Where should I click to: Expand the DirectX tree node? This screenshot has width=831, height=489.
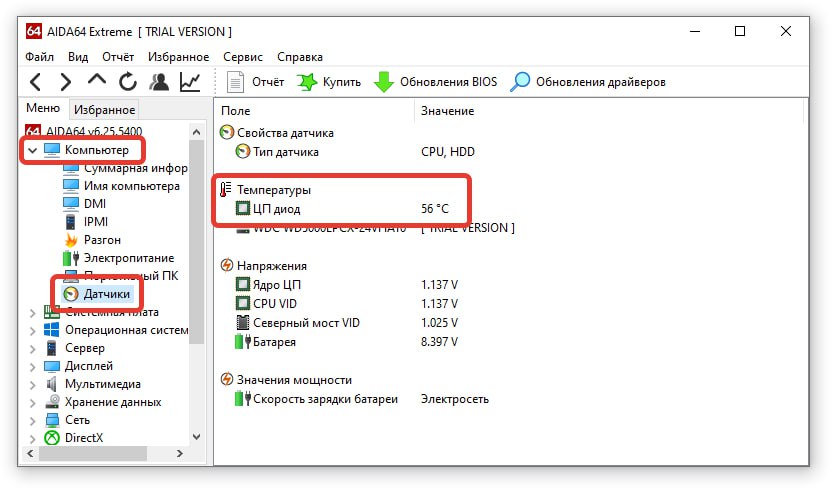click(32, 438)
